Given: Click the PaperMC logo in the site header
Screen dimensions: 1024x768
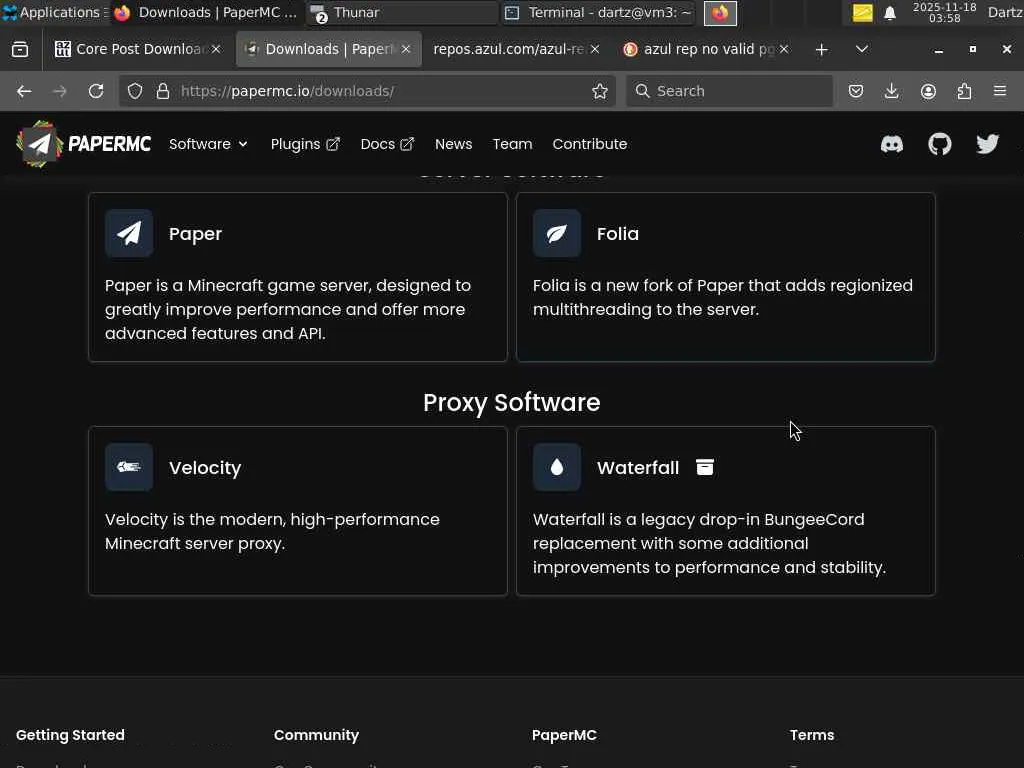Looking at the screenshot, I should tap(84, 144).
